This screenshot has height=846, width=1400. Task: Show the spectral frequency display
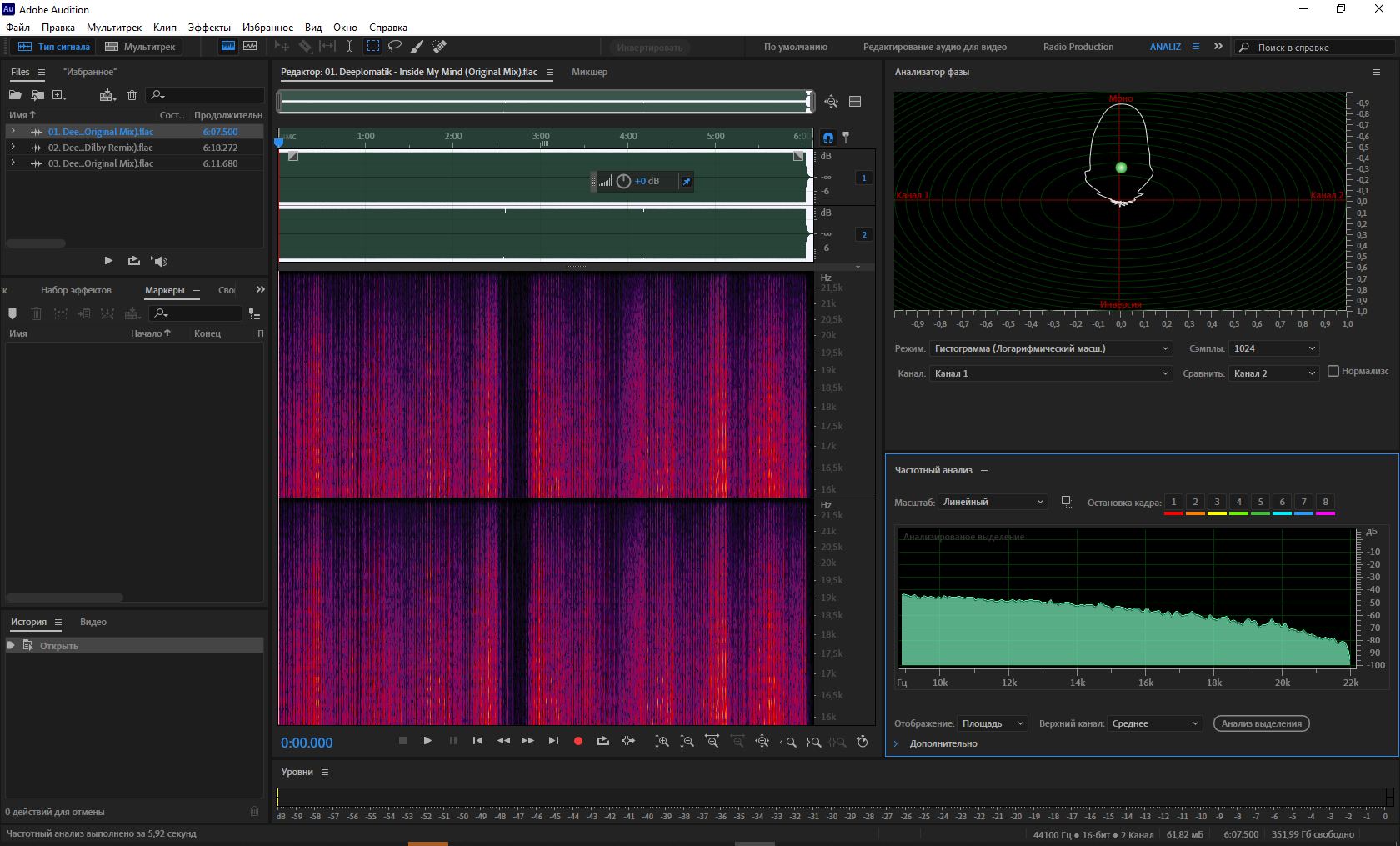[x=227, y=47]
